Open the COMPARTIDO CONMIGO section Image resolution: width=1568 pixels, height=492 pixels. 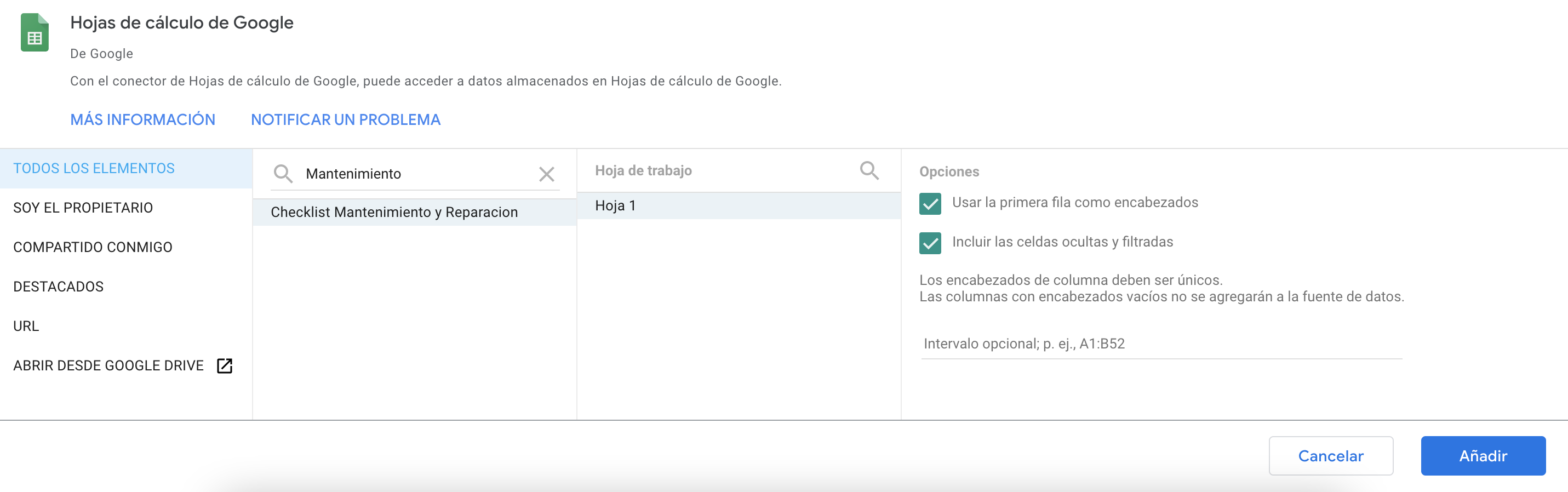(126, 247)
